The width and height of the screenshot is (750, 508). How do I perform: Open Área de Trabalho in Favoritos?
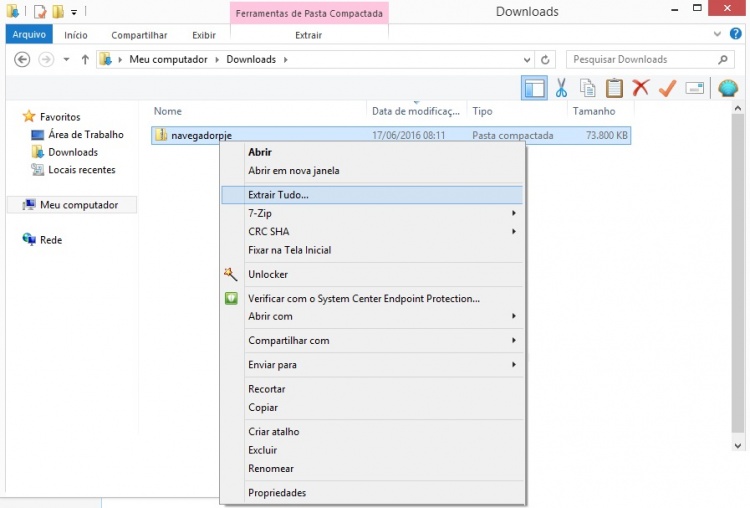click(85, 134)
